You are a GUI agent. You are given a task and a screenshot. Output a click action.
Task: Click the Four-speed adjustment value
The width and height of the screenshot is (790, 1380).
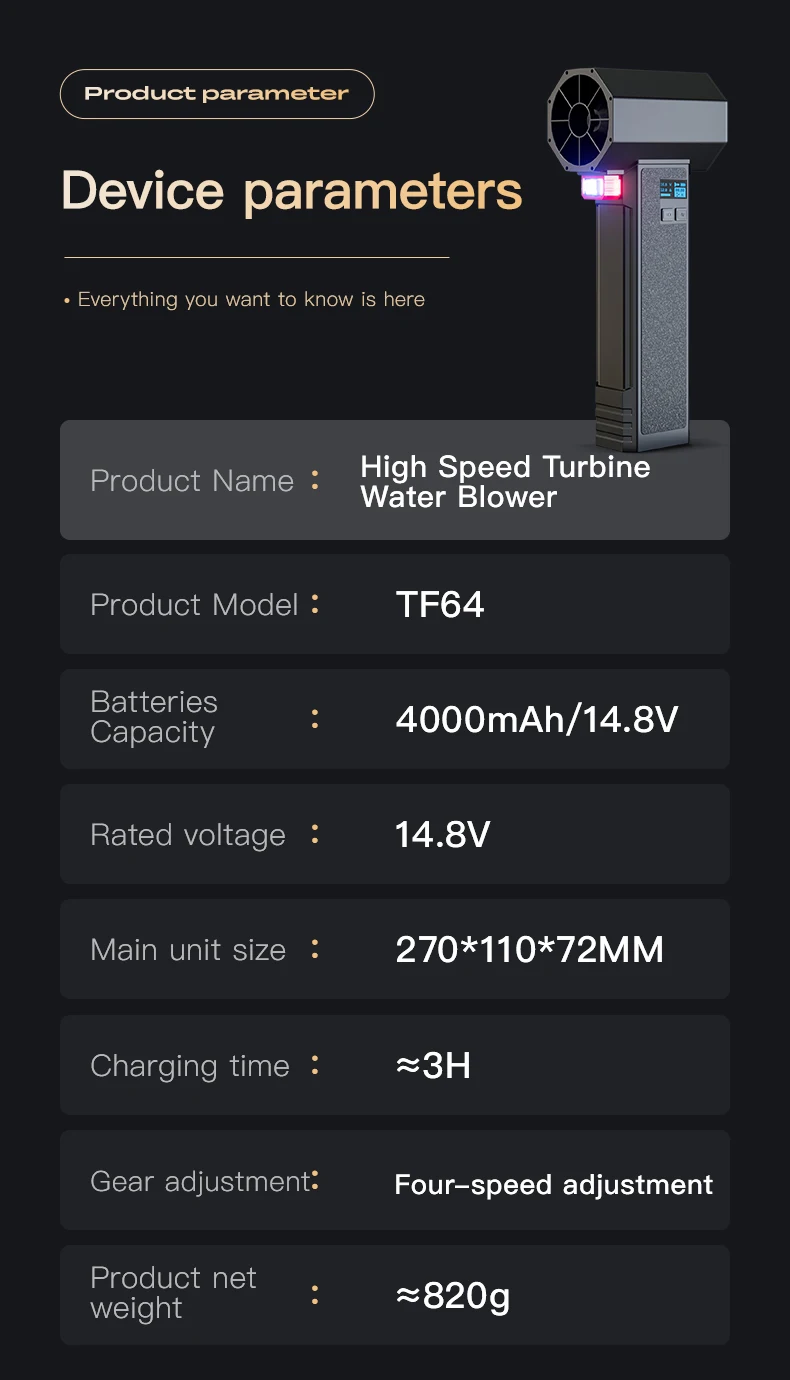point(553,1185)
